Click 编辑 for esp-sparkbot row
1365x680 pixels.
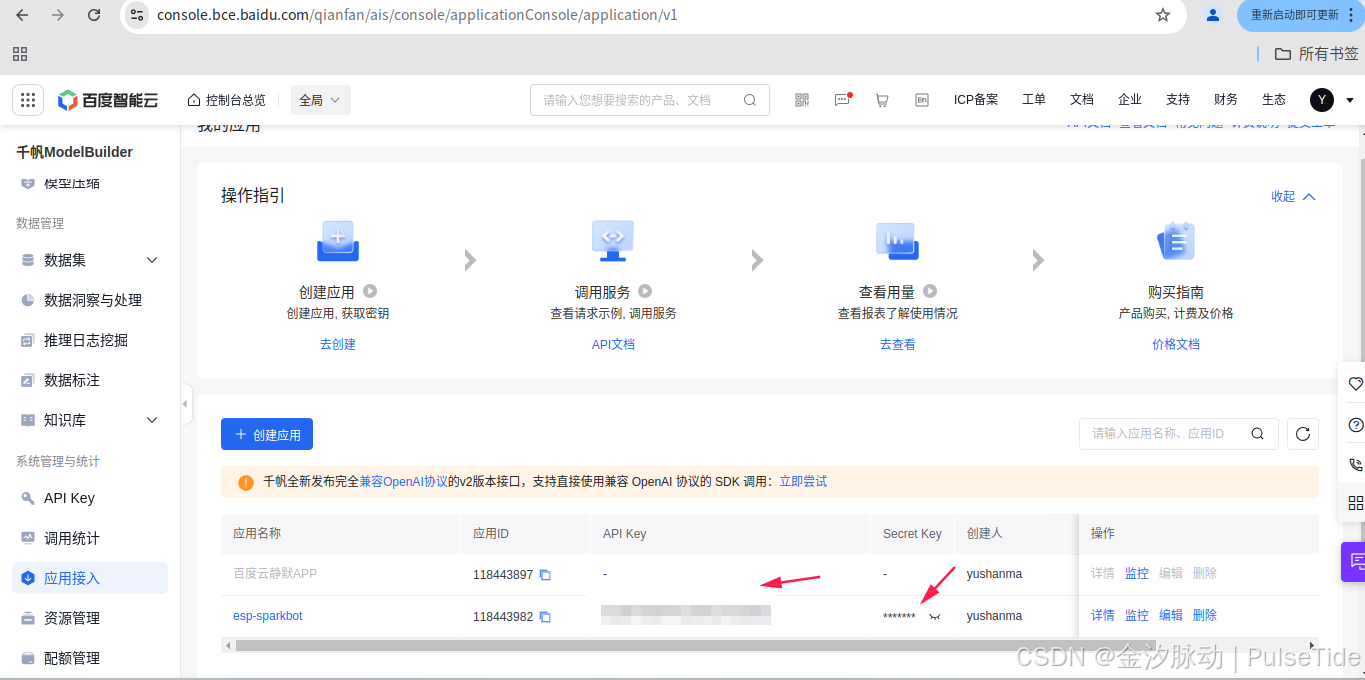tap(1171, 616)
